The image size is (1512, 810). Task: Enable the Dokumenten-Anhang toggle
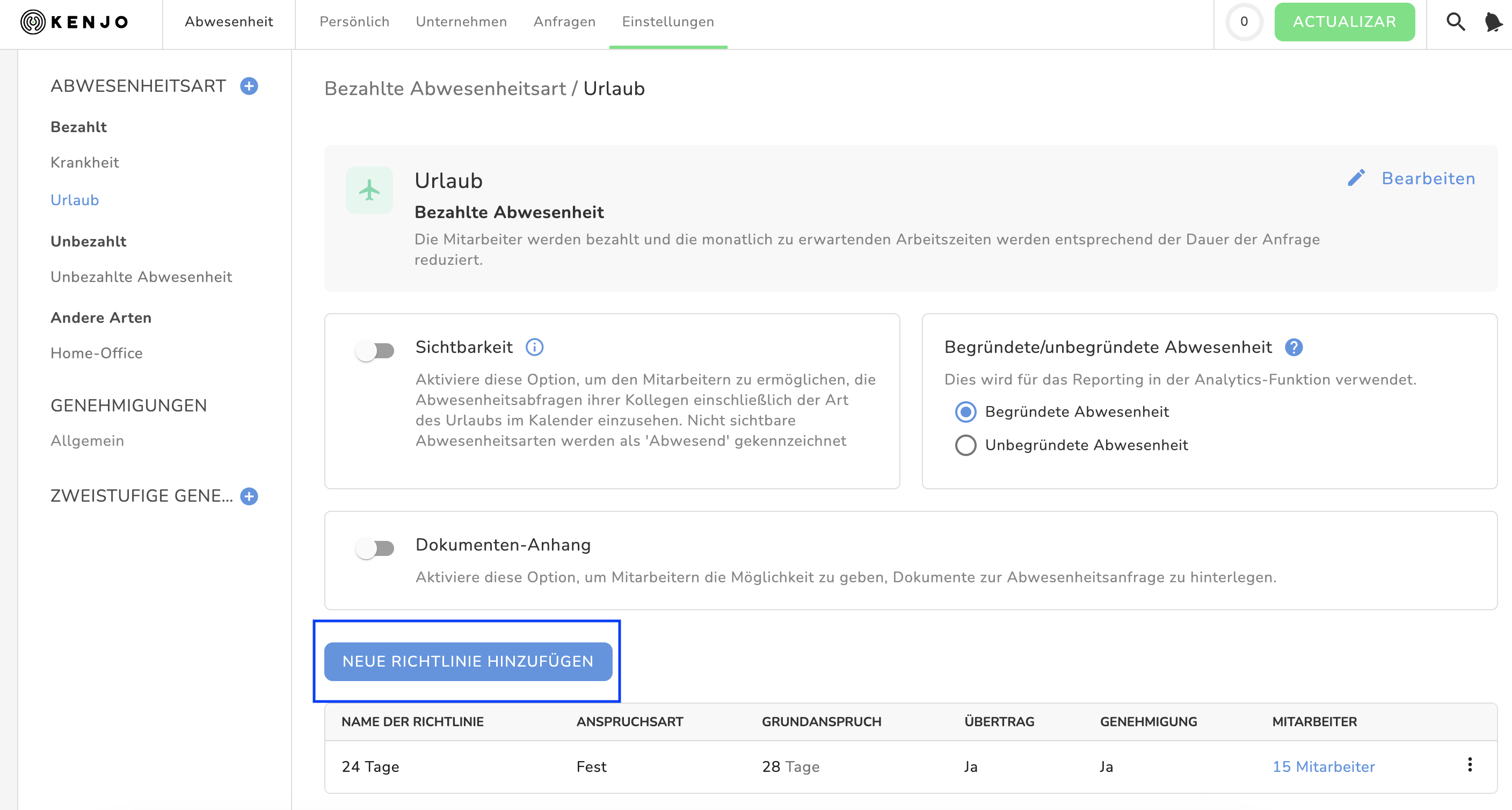pos(375,548)
